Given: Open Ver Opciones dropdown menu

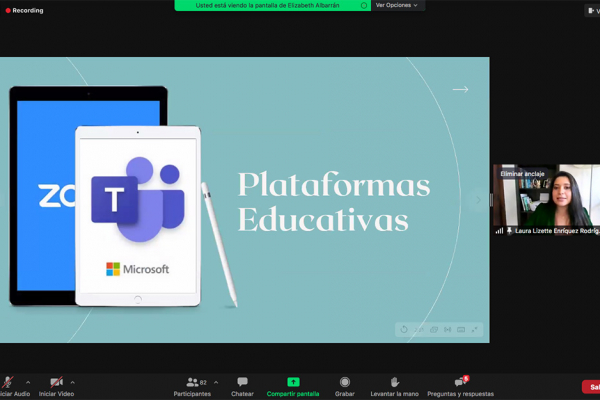Looking at the screenshot, I should (x=397, y=5).
